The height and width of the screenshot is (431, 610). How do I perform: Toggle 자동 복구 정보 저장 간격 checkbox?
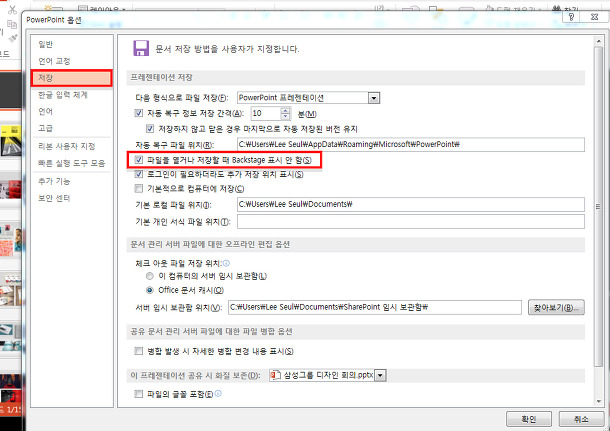139,113
